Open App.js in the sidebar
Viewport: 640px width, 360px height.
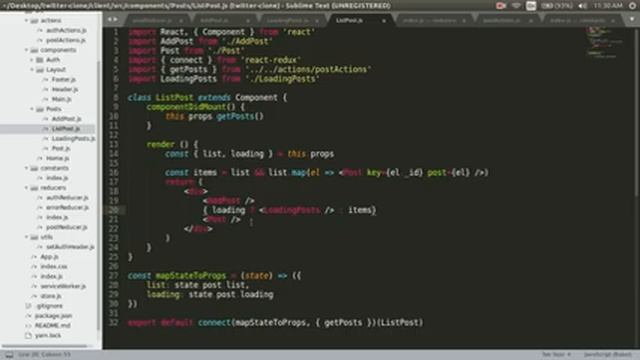pos(49,256)
